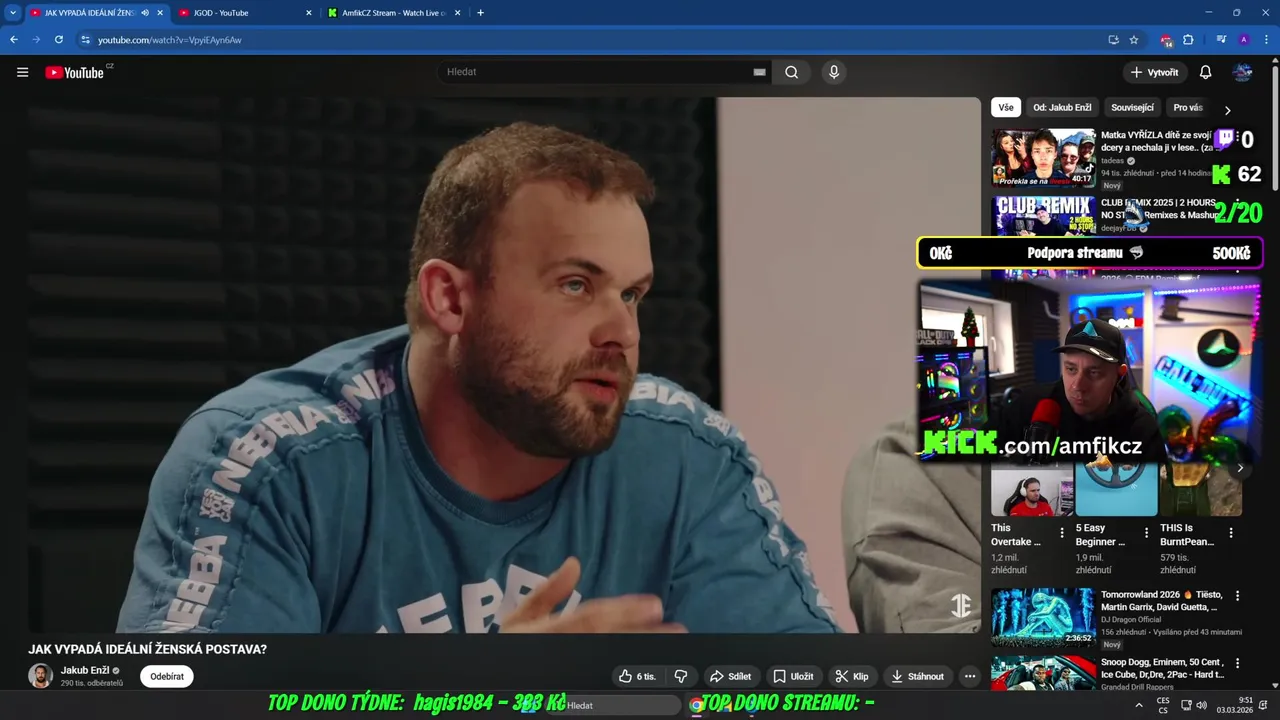The height and width of the screenshot is (720, 1280).
Task: Open the Tomorrowland 2026 video thumbnail
Action: pyautogui.click(x=1043, y=617)
